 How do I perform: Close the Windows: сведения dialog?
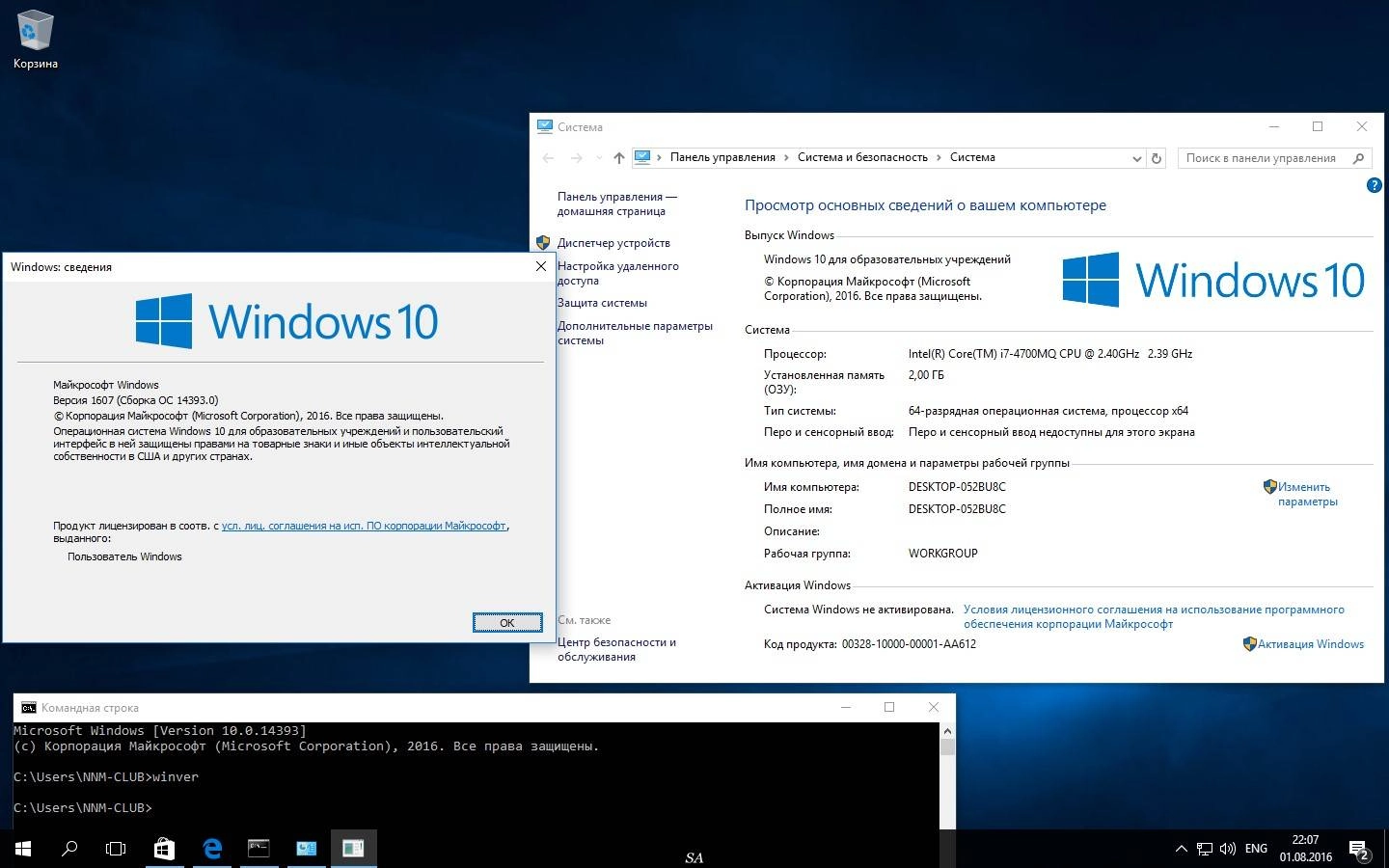click(x=540, y=266)
